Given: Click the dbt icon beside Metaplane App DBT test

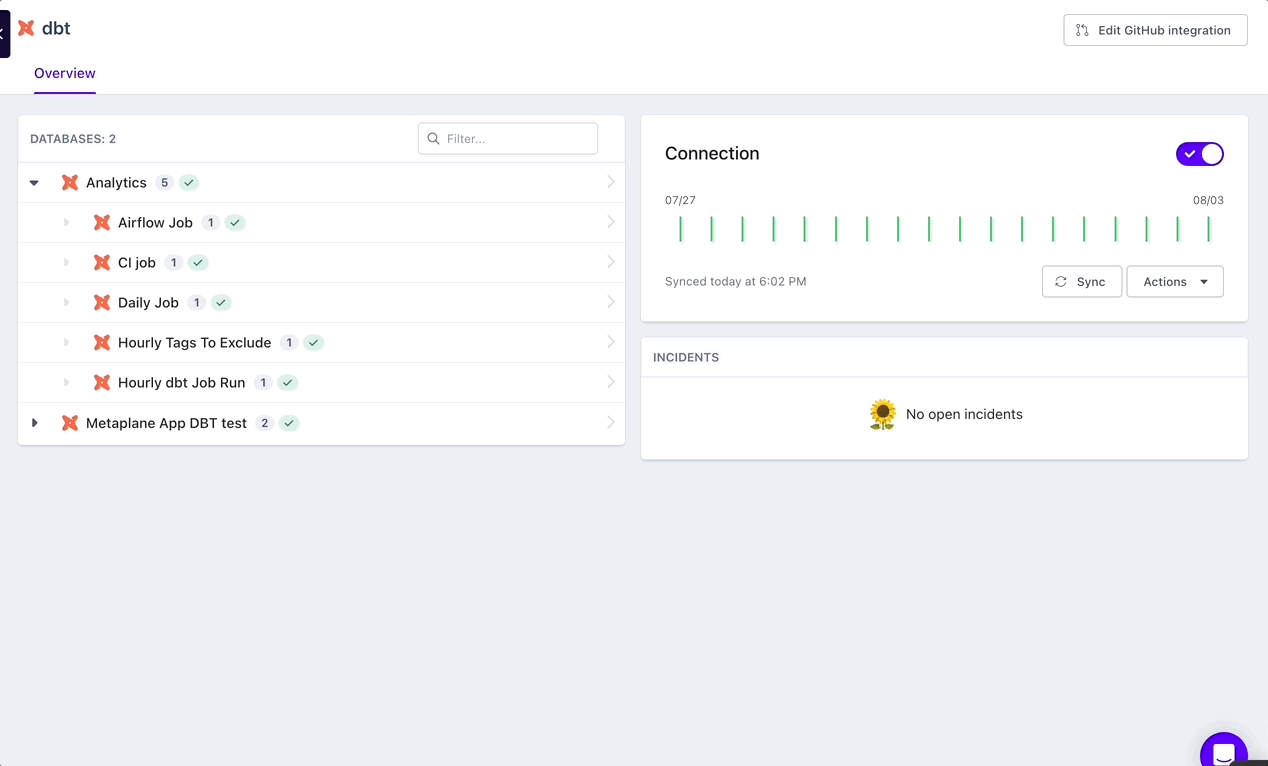Looking at the screenshot, I should tap(70, 423).
